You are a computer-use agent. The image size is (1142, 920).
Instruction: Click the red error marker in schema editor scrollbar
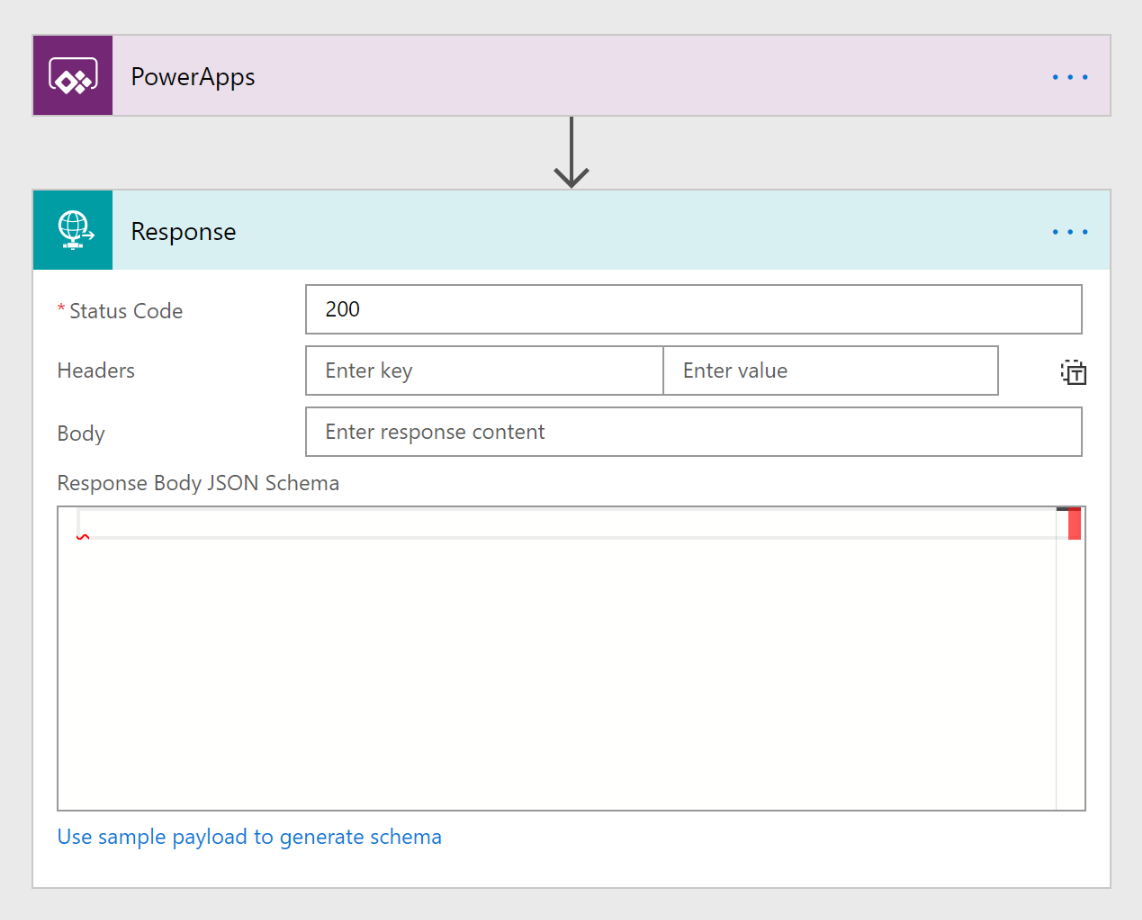click(1074, 525)
